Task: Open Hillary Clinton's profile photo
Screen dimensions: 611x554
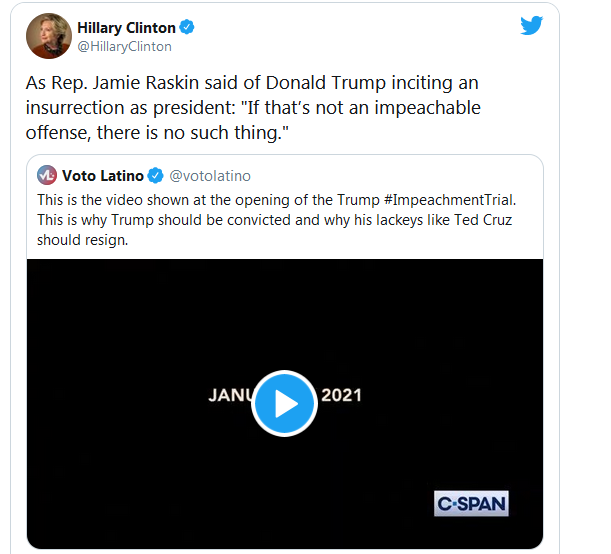Action: click(49, 36)
